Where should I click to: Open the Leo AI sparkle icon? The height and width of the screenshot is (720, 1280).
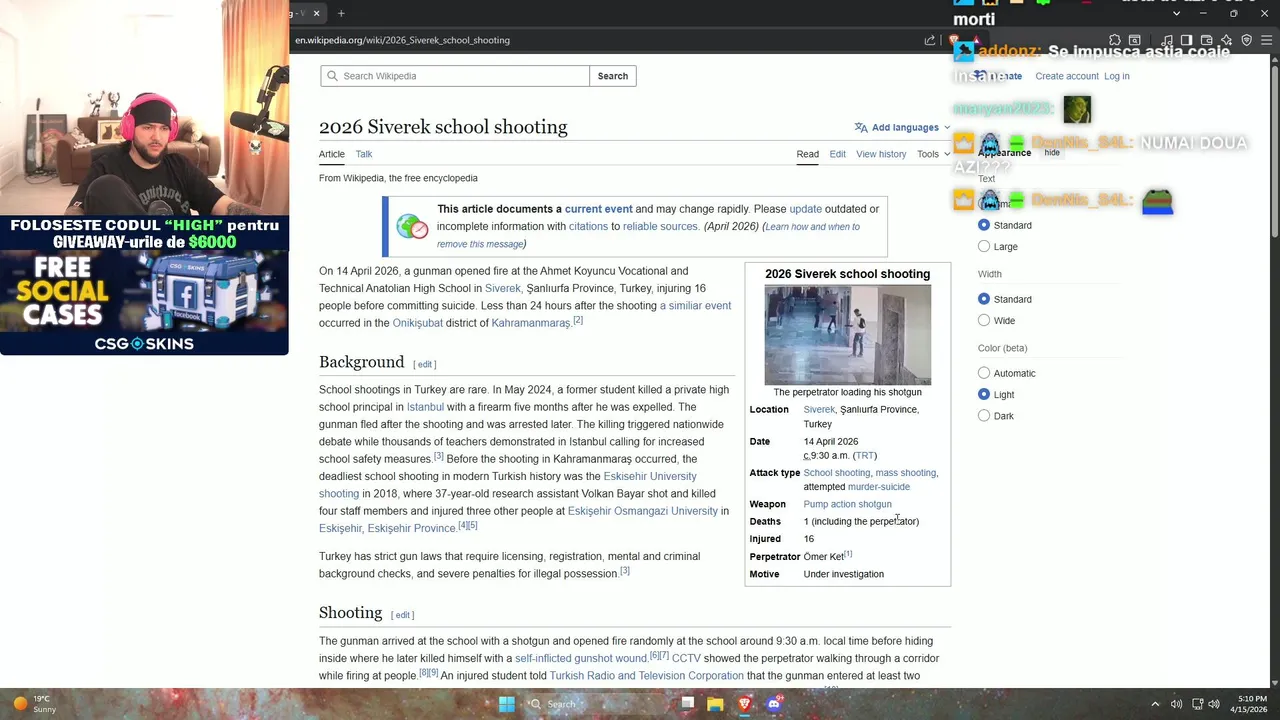click(1227, 40)
